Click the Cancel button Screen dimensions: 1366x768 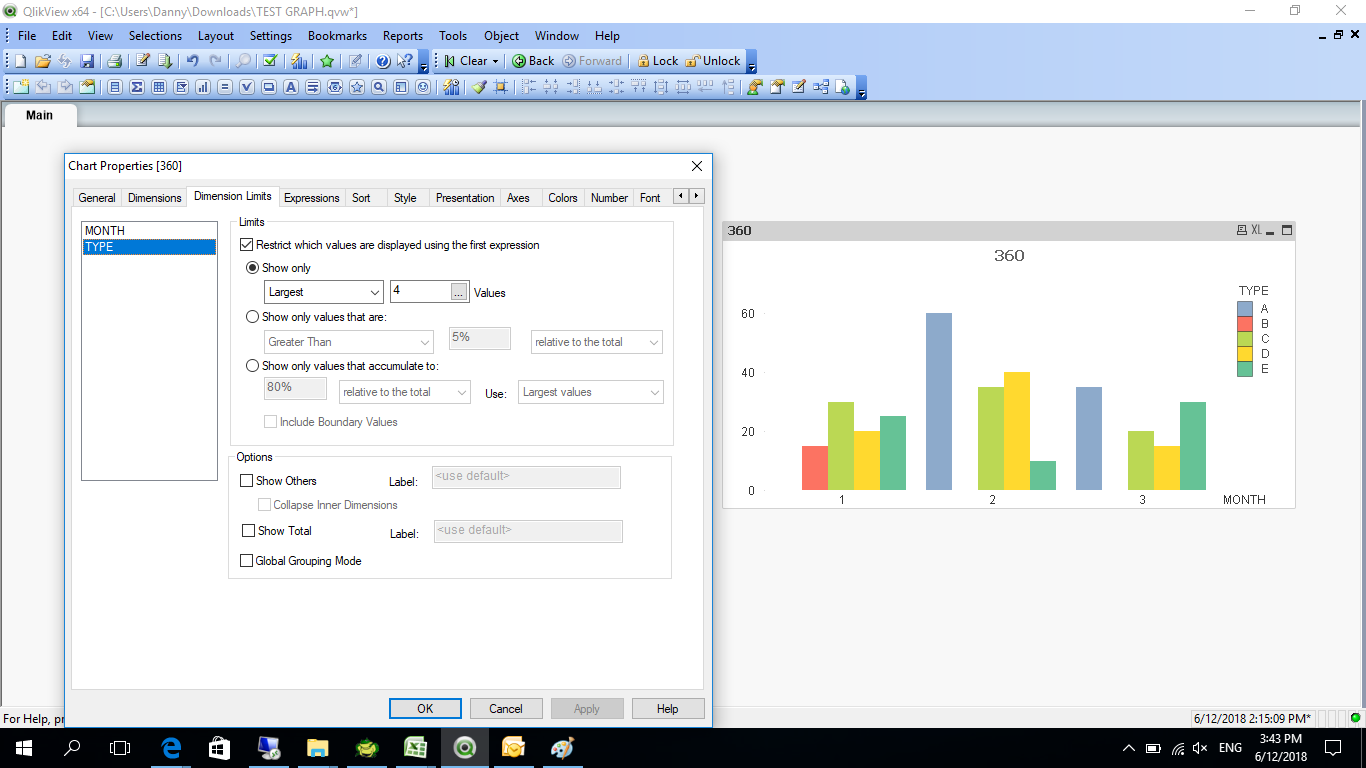coord(506,709)
